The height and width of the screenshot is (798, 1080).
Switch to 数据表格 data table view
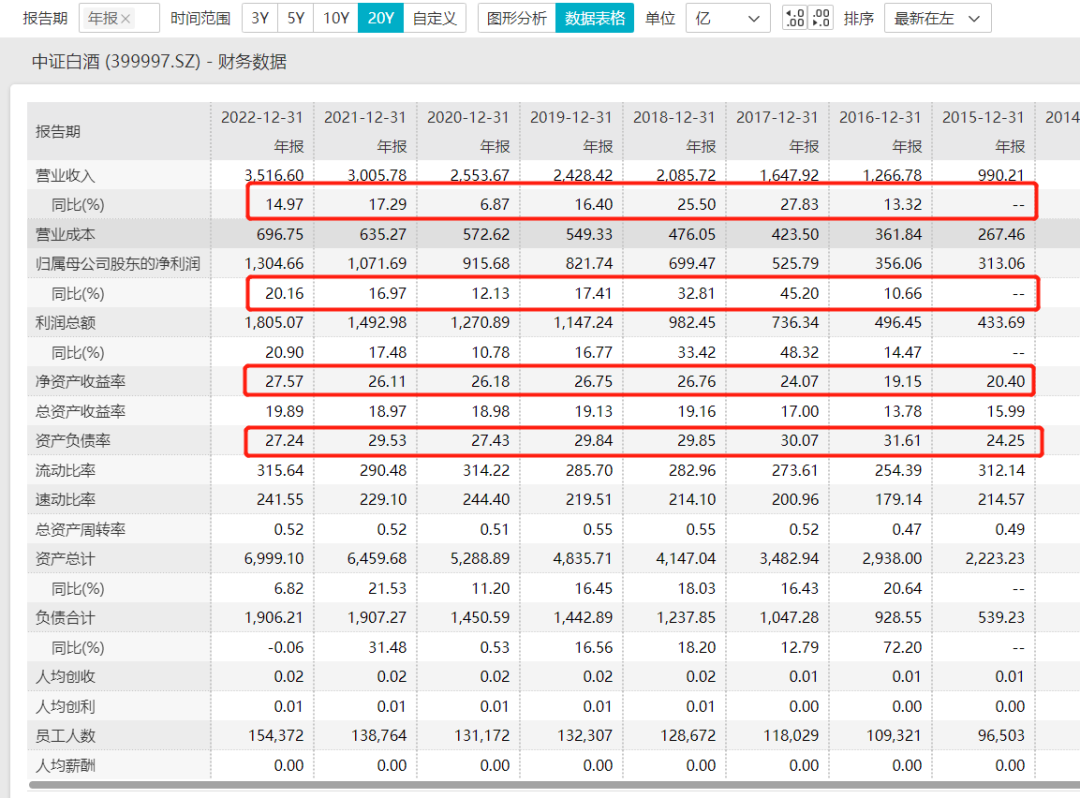click(x=594, y=18)
